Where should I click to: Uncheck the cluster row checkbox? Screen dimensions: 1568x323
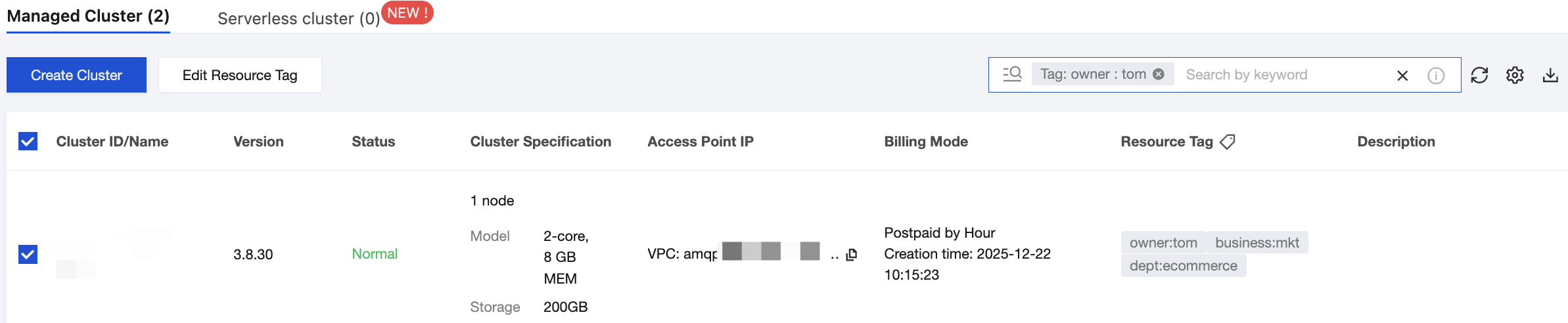pyautogui.click(x=28, y=254)
